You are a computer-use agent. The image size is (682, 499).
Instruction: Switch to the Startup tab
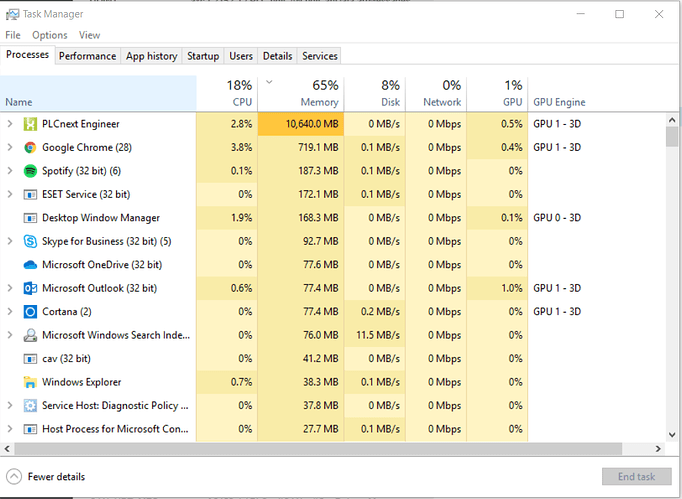pos(203,56)
